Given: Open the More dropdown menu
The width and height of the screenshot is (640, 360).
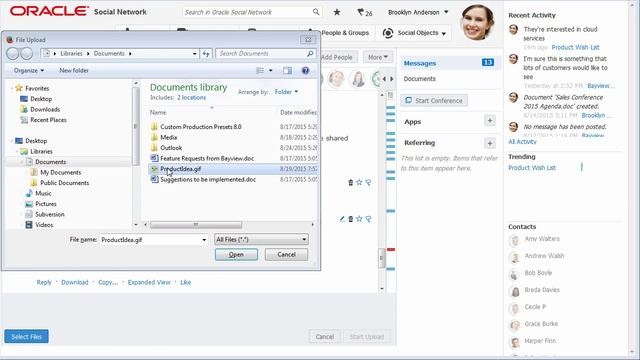Looking at the screenshot, I should pos(378,57).
